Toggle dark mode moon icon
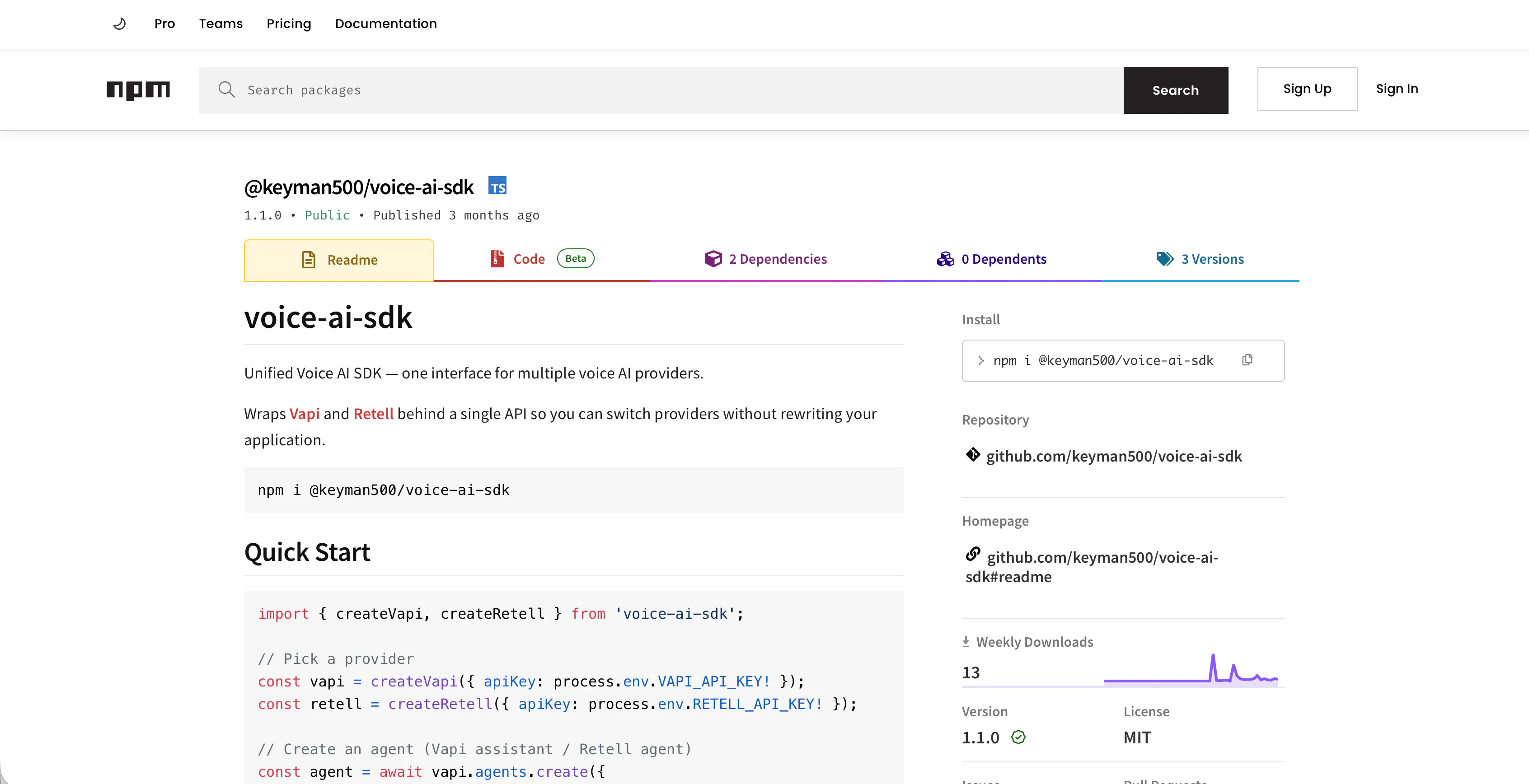Screen dimensions: 1529x784 tap(119, 24)
